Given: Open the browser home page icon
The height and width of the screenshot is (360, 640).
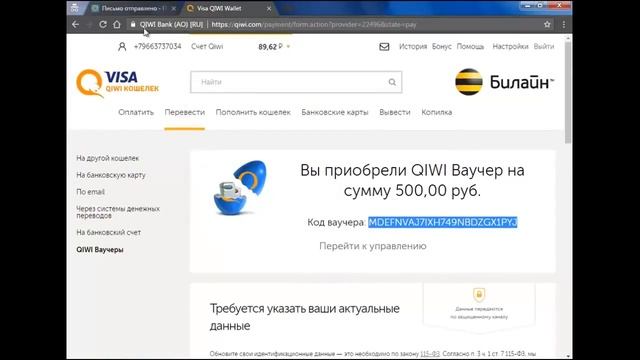Looking at the screenshot, I should [117, 24].
